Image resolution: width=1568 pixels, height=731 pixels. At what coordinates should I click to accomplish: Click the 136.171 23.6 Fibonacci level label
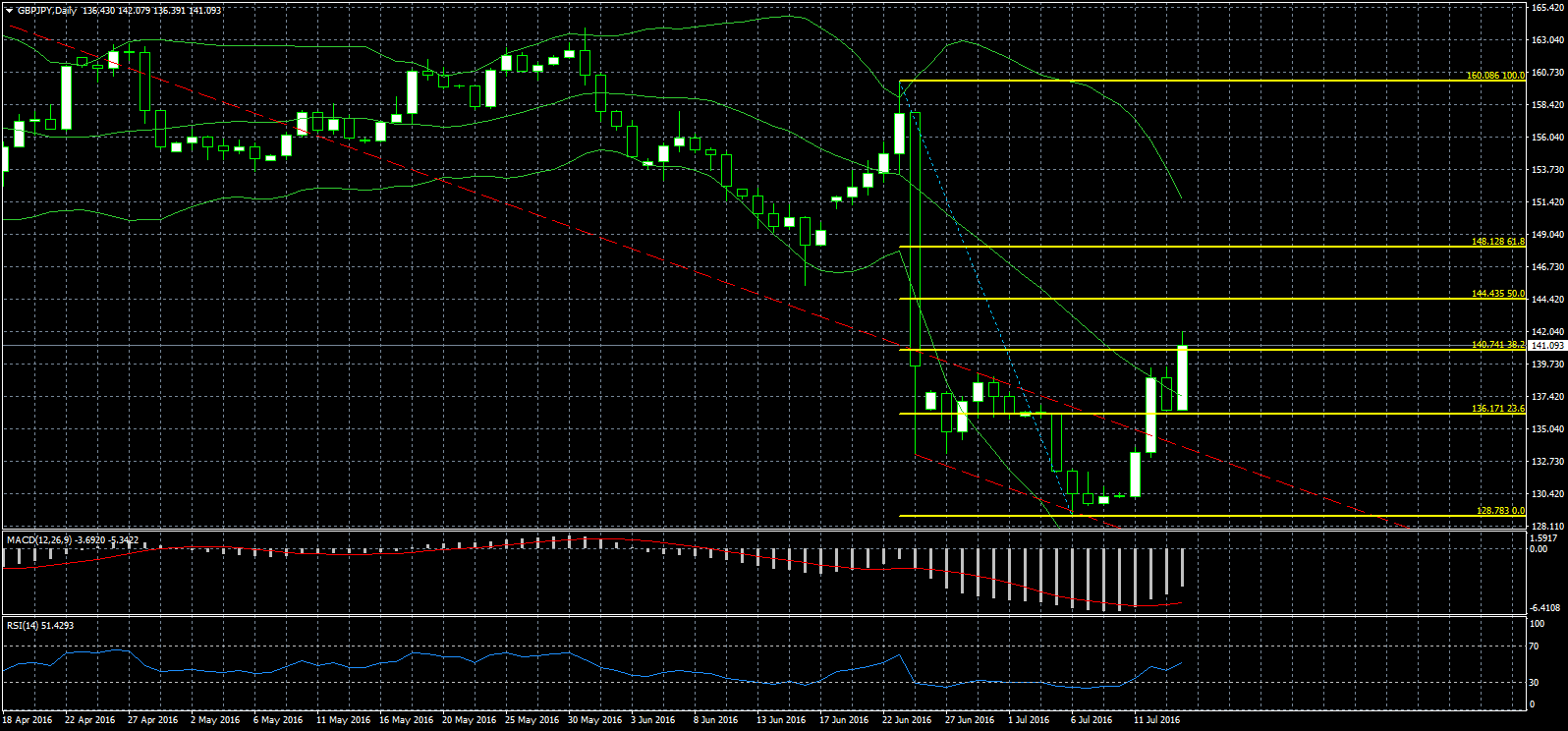[1497, 409]
